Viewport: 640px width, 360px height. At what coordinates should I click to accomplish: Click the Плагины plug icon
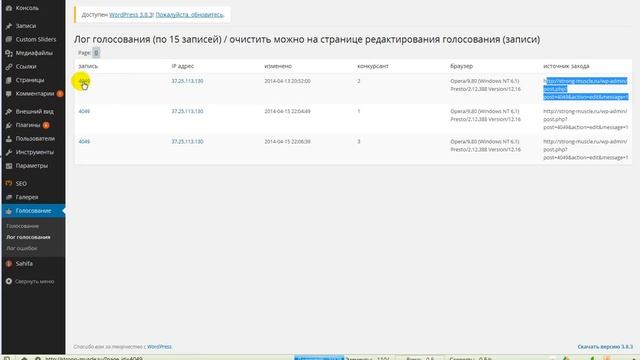(x=9, y=125)
